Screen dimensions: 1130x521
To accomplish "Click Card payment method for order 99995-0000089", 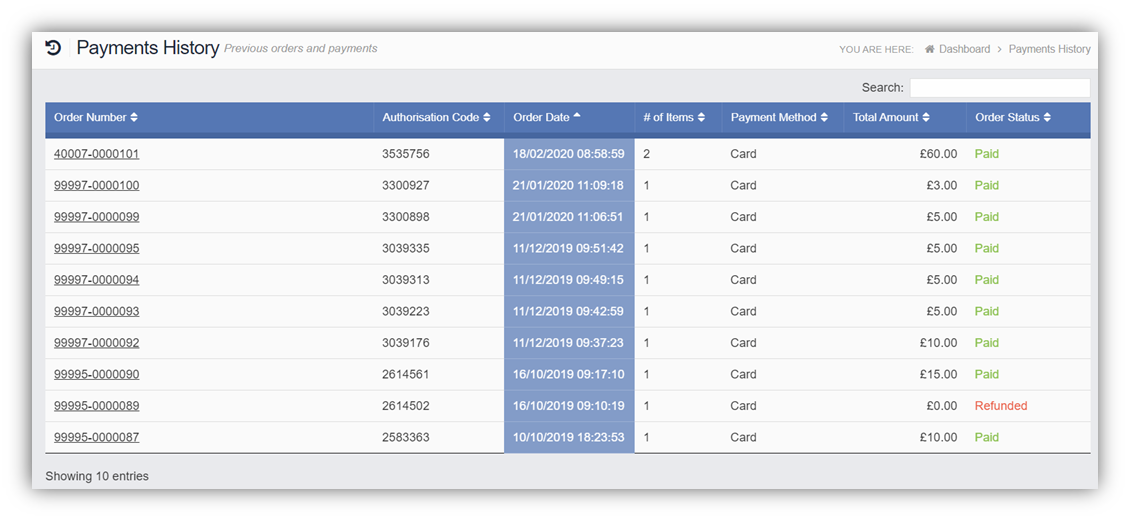I will (743, 406).
